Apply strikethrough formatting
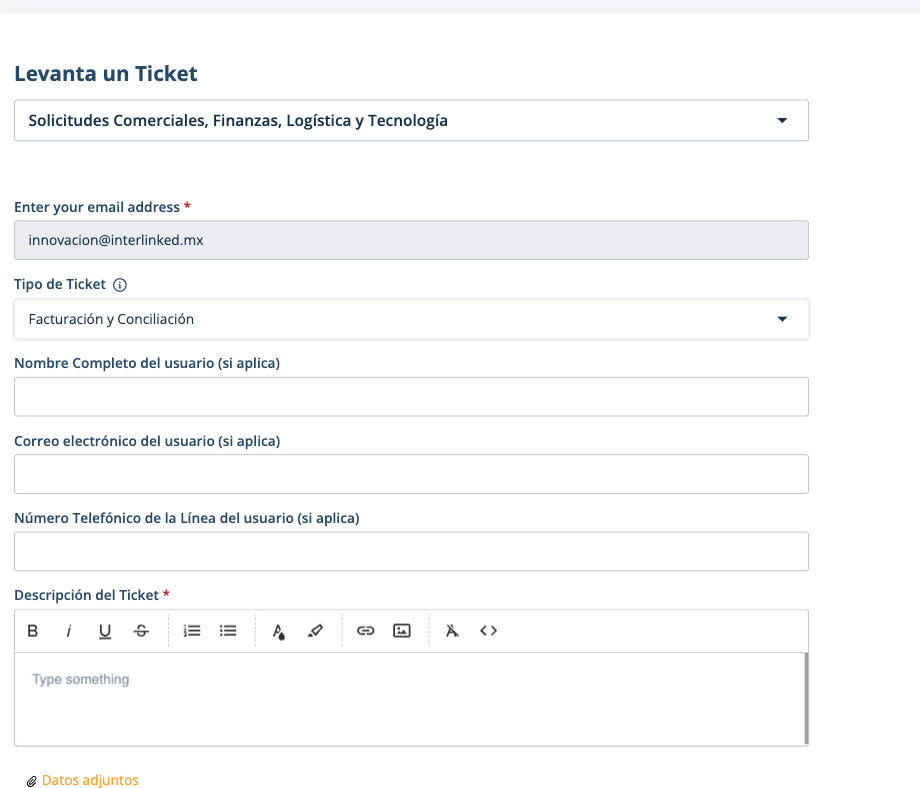The image size is (920, 788). pos(141,631)
